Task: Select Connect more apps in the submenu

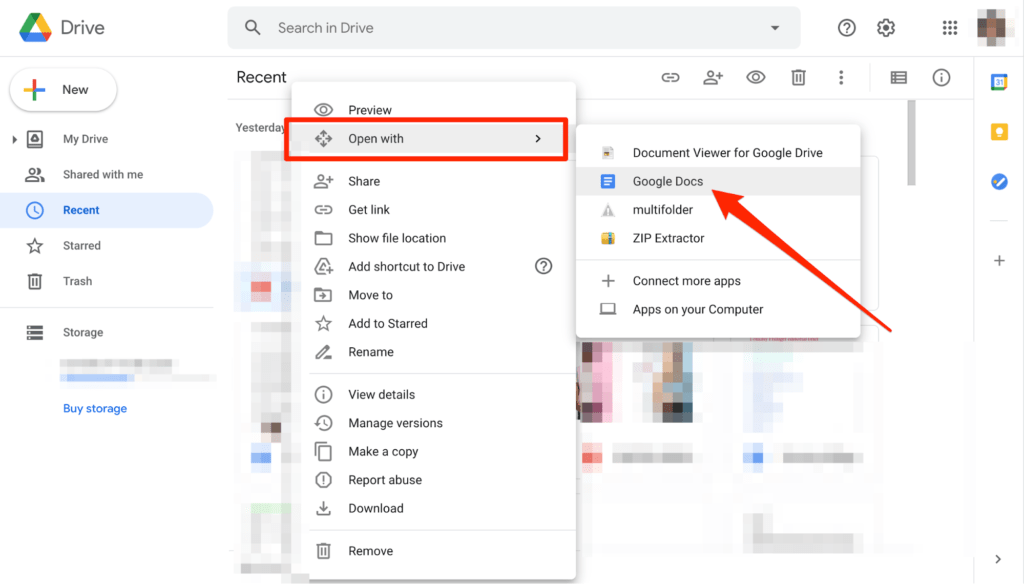Action: (686, 281)
